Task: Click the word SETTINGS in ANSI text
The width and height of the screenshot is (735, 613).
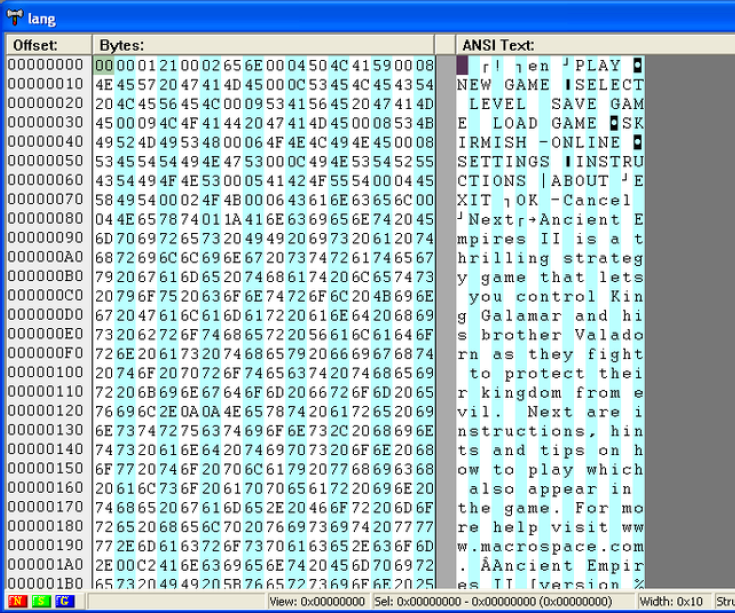Action: tap(503, 162)
